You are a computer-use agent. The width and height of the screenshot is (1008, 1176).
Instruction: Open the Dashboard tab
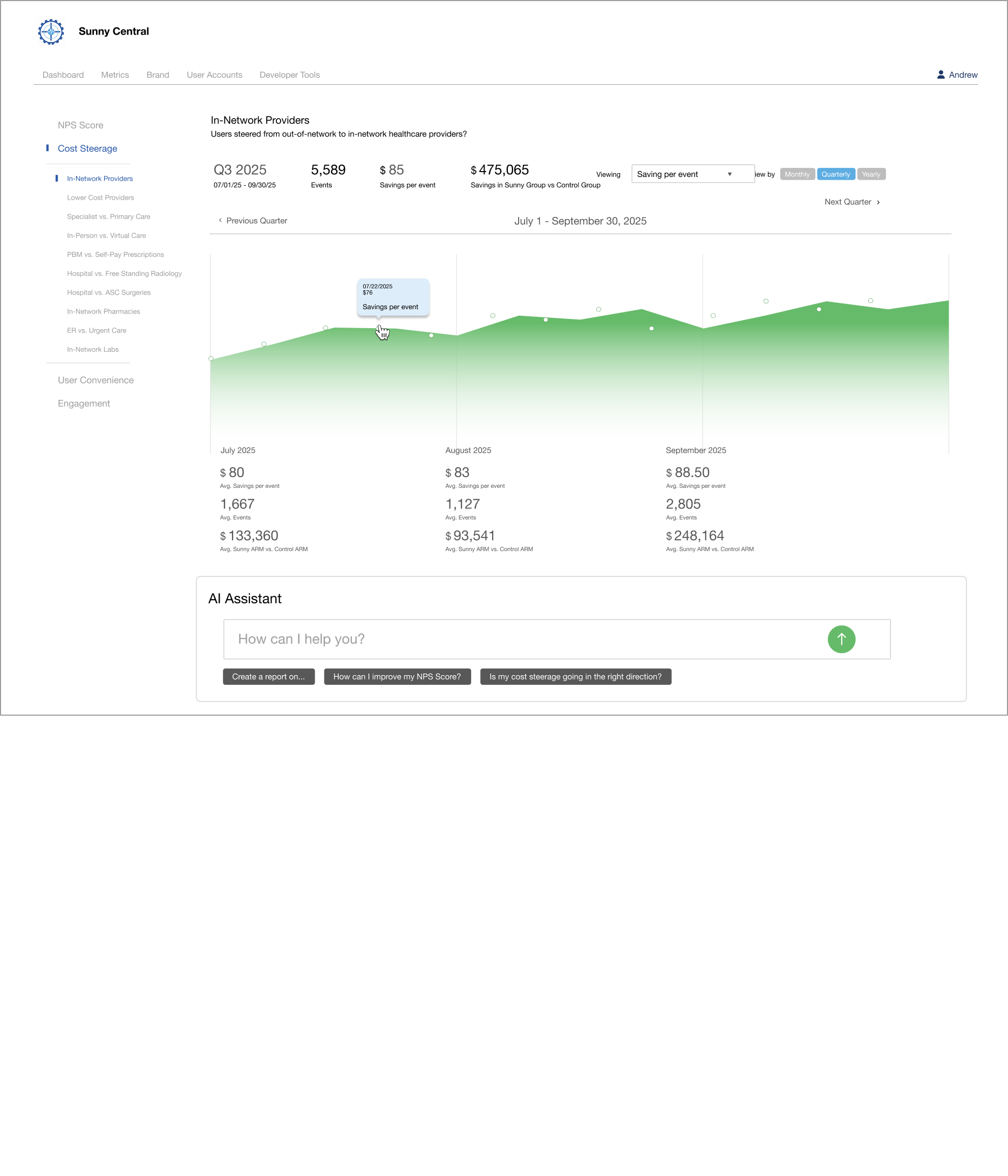(63, 75)
